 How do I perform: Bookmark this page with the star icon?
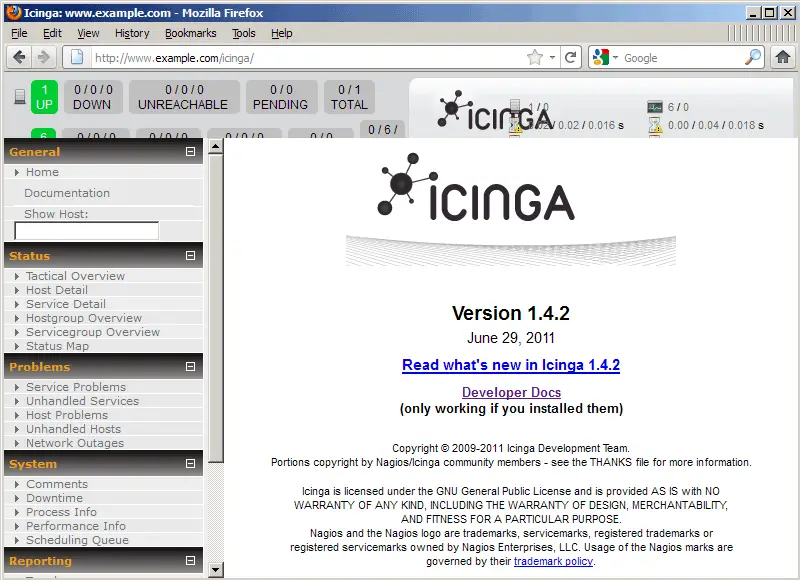535,57
